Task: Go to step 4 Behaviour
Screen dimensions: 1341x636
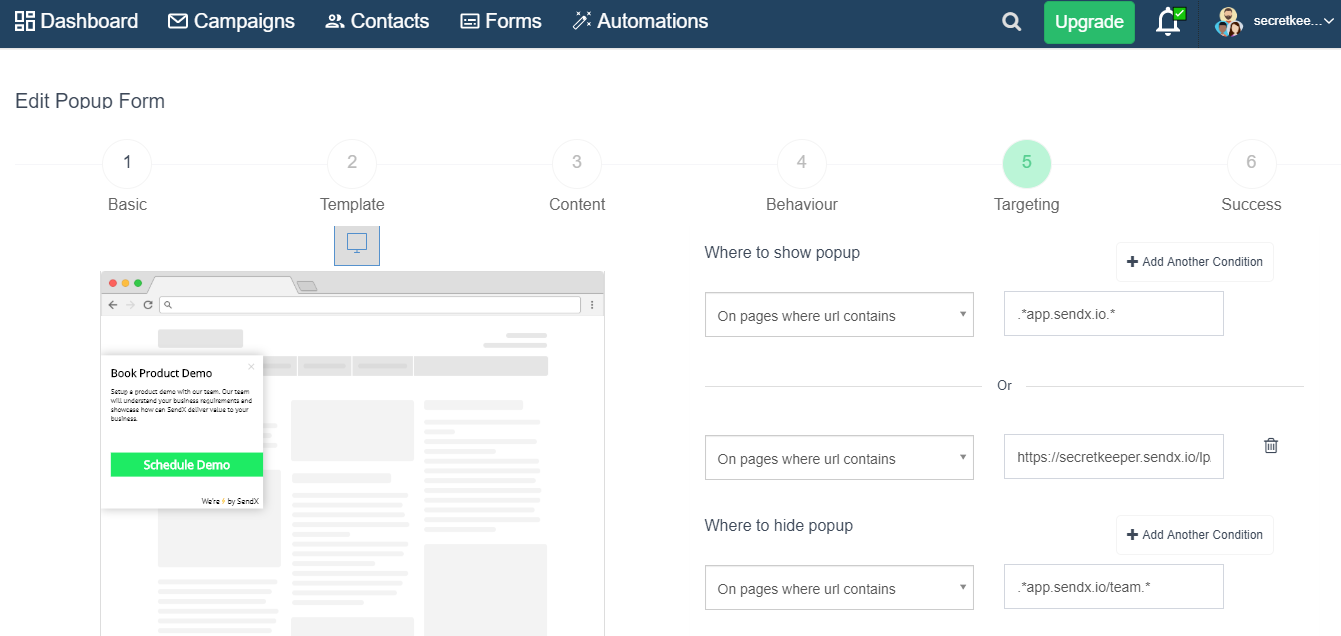Action: (x=802, y=164)
